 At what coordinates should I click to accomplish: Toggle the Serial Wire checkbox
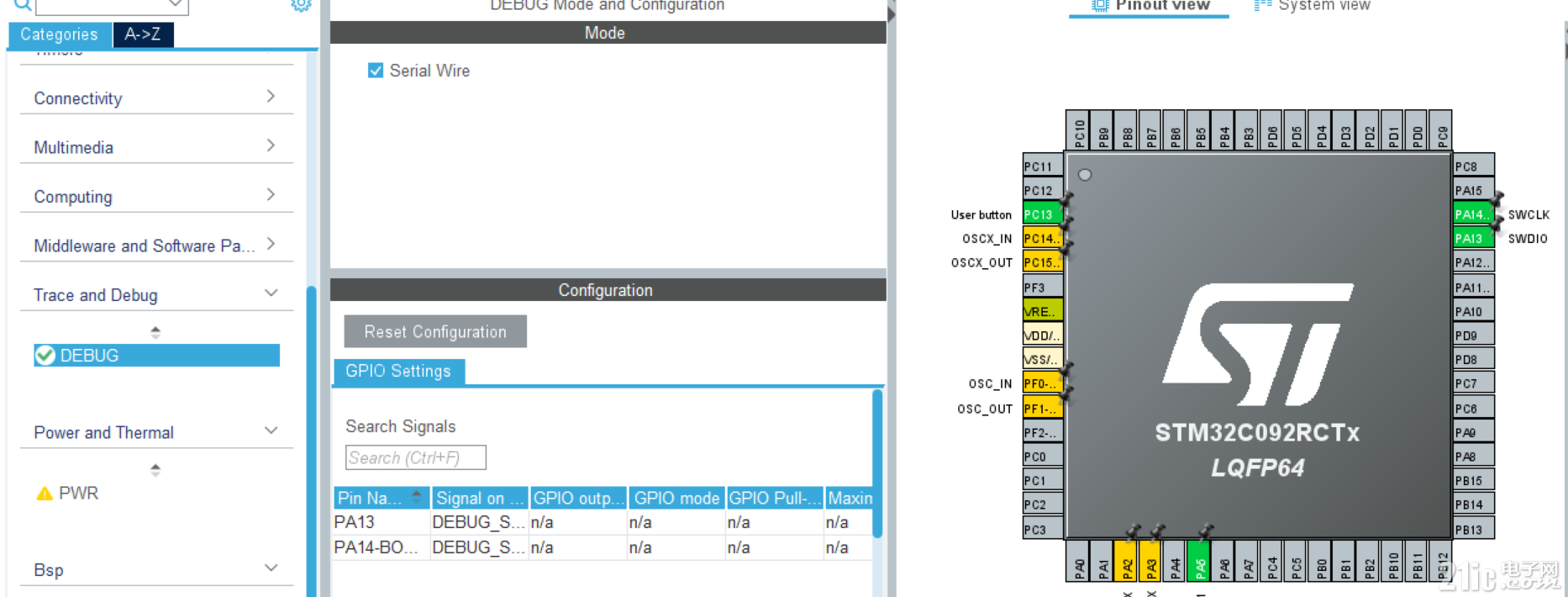[x=376, y=71]
